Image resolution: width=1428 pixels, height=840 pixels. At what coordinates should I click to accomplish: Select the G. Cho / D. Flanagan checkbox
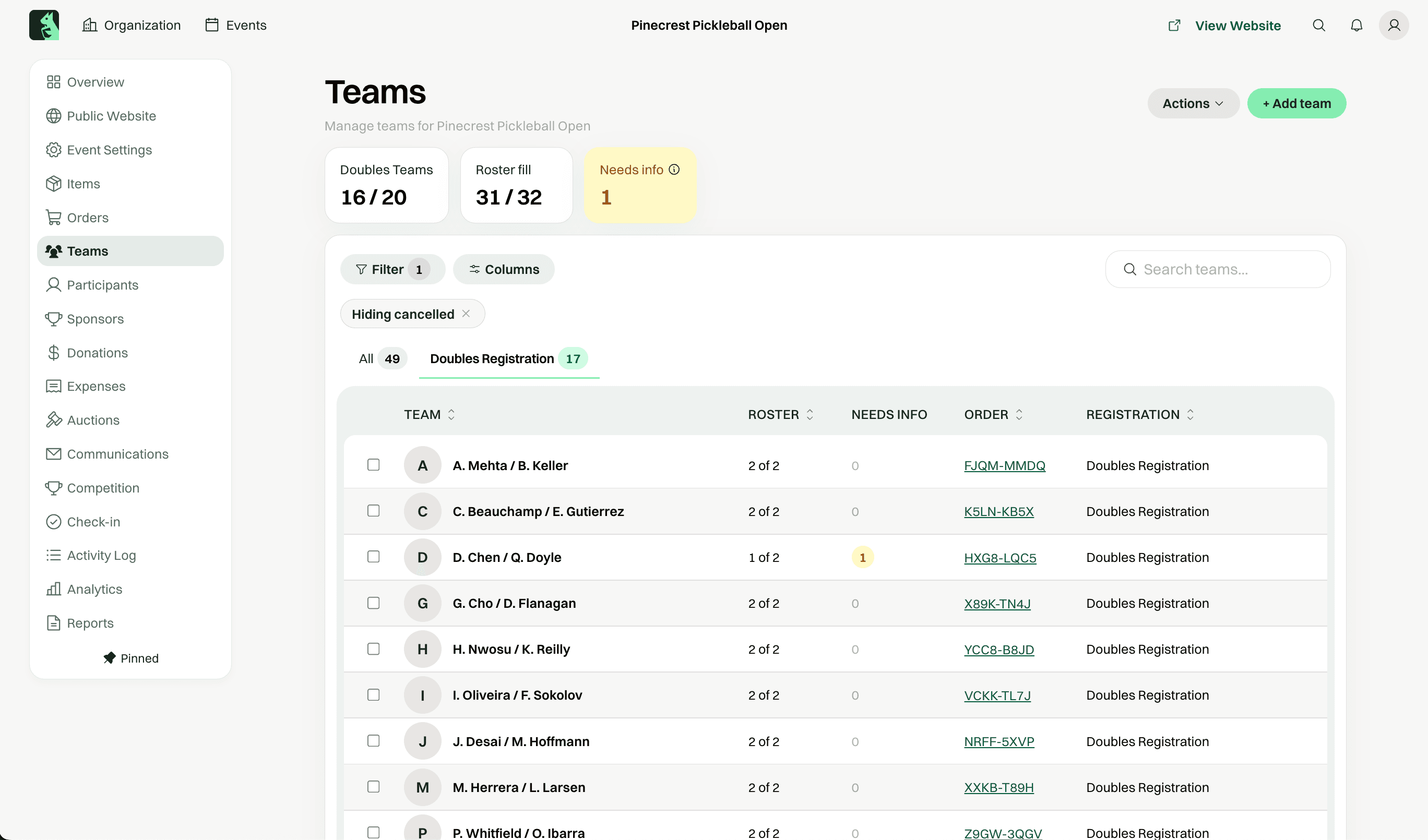[373, 603]
